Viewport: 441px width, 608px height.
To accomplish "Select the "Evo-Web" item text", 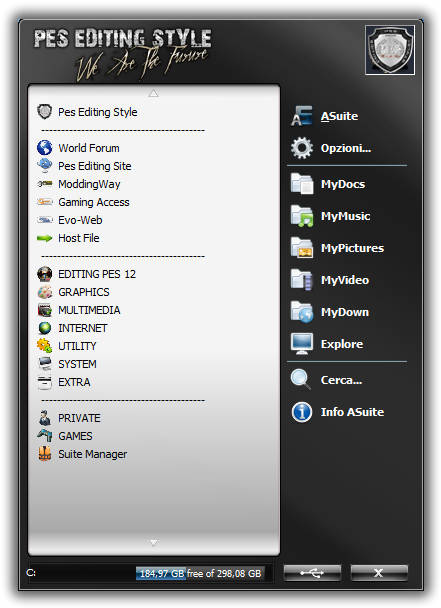I will point(80,220).
